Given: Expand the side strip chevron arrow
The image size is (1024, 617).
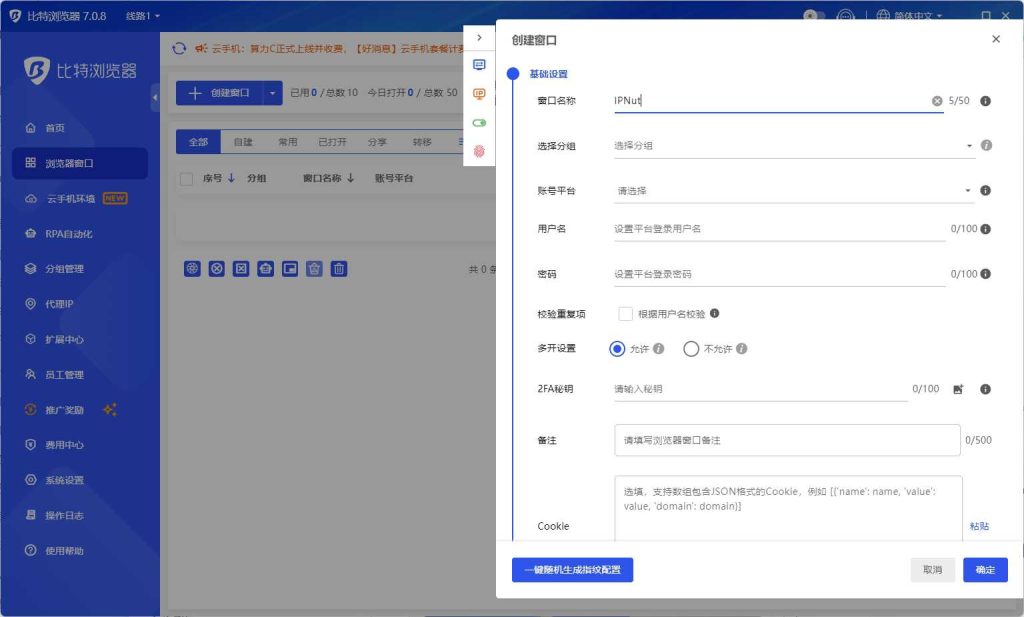Looking at the screenshot, I should pos(479,38).
